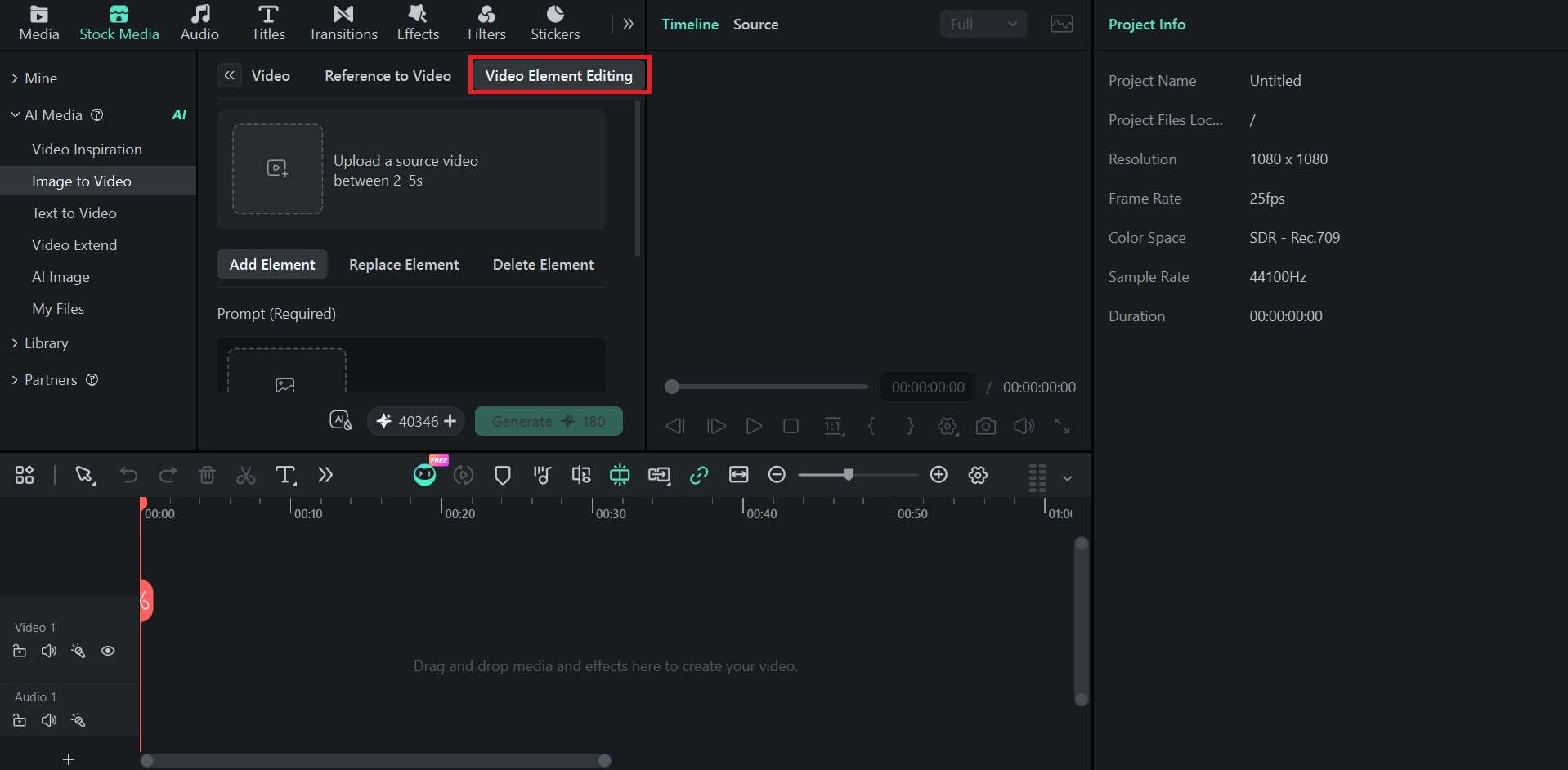
Task: Lock the Audio 1 track
Action: click(20, 720)
